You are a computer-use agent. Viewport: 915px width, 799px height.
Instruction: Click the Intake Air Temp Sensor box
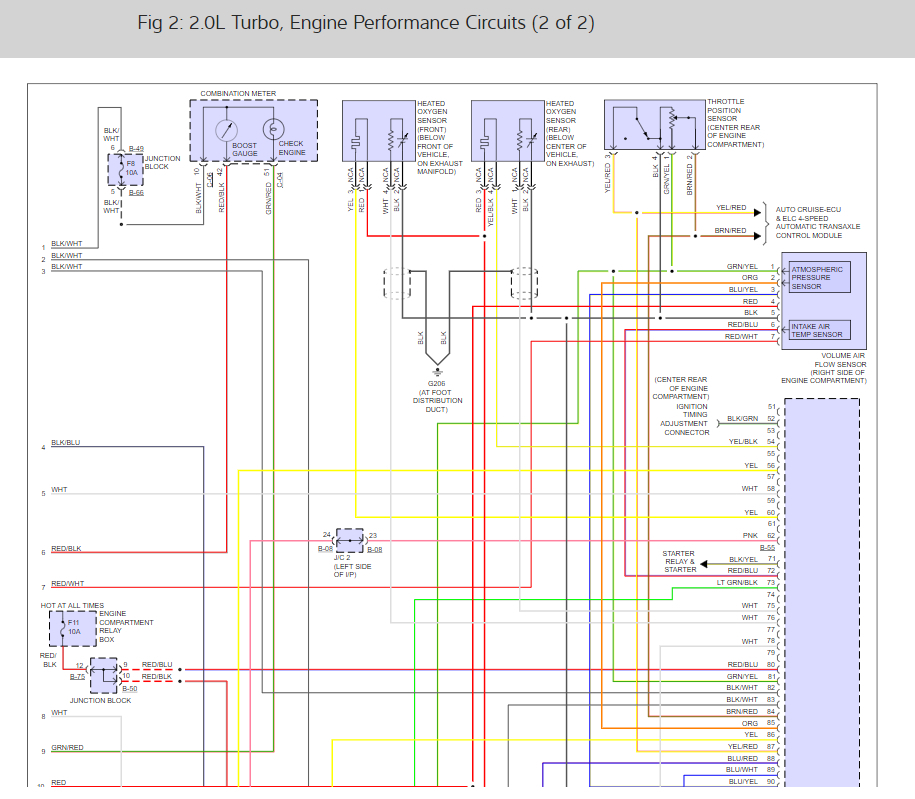[x=817, y=329]
